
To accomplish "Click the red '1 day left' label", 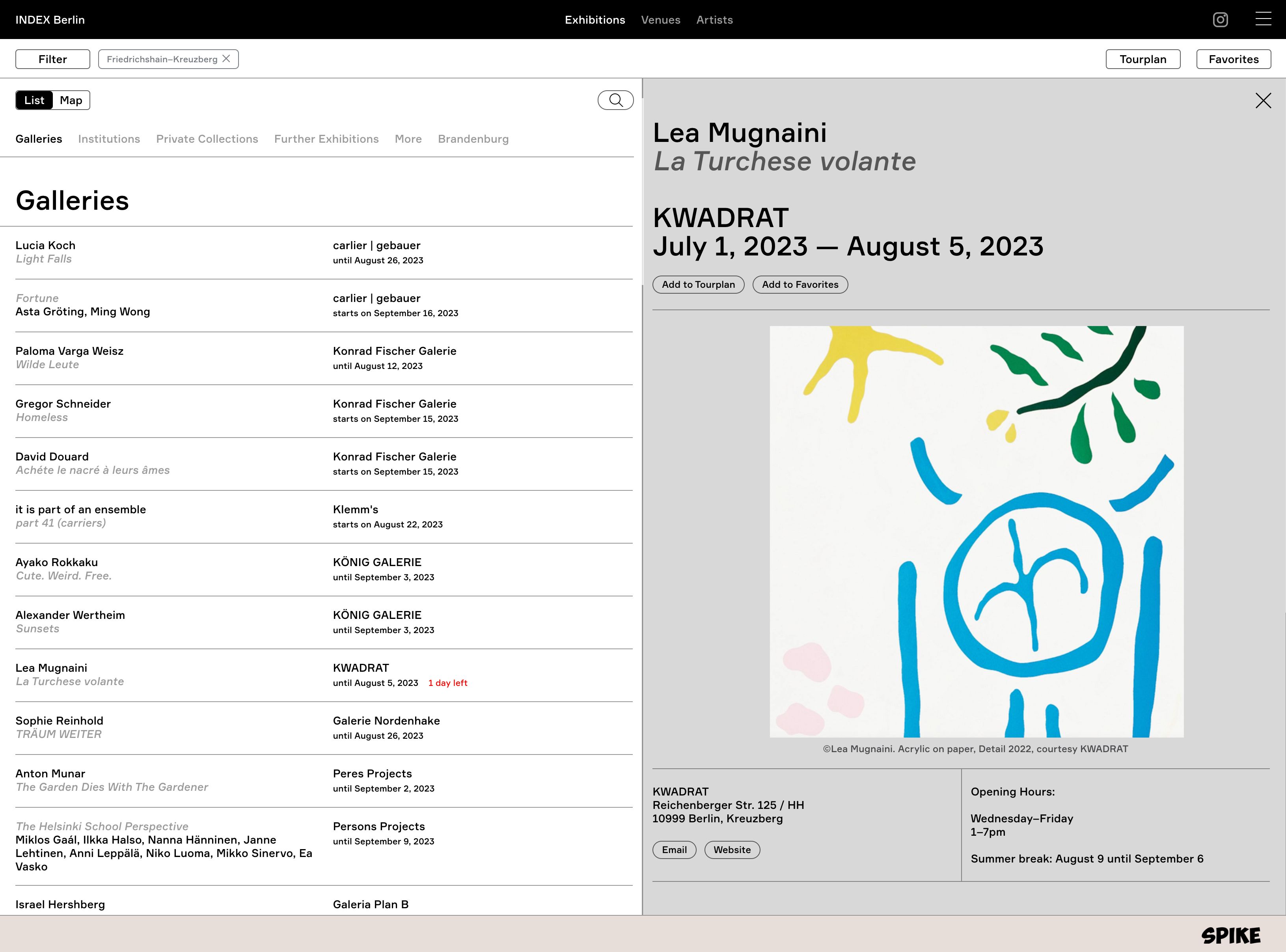I will coord(448,683).
